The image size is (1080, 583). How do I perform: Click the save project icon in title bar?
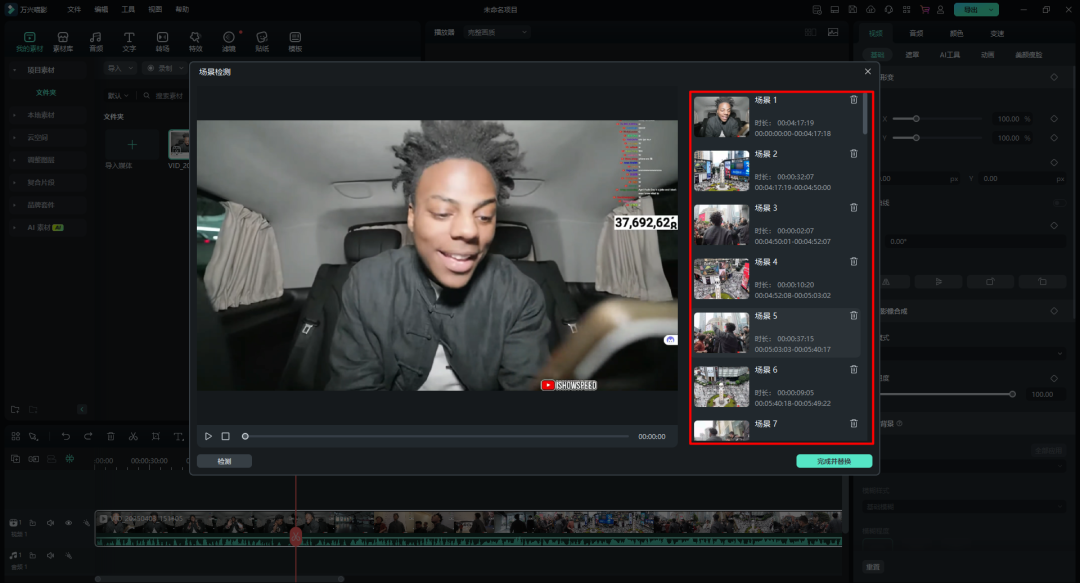[853, 10]
